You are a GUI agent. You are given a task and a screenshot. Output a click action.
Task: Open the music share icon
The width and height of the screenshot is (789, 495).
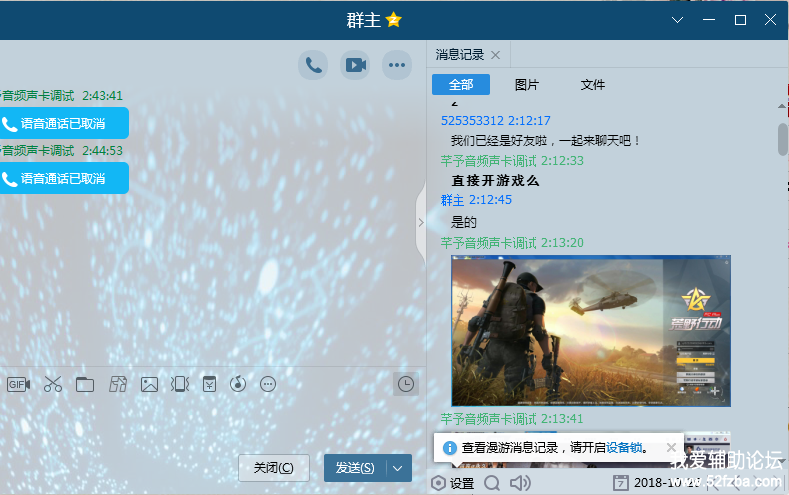pos(238,384)
